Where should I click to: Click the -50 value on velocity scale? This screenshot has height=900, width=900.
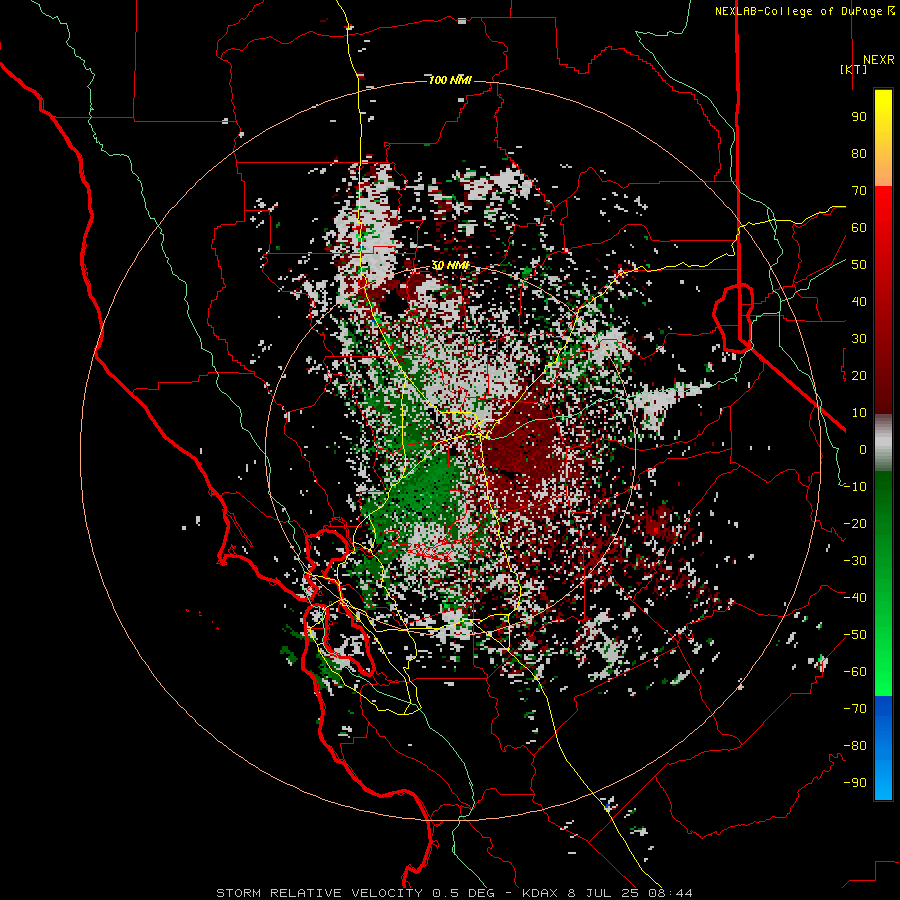point(855,635)
